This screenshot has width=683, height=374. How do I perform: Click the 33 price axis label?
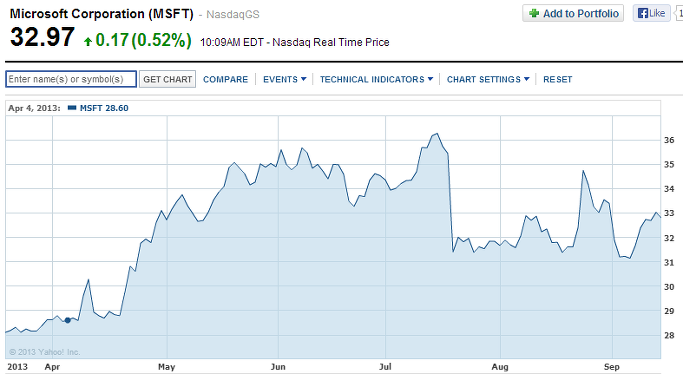pyautogui.click(x=669, y=213)
